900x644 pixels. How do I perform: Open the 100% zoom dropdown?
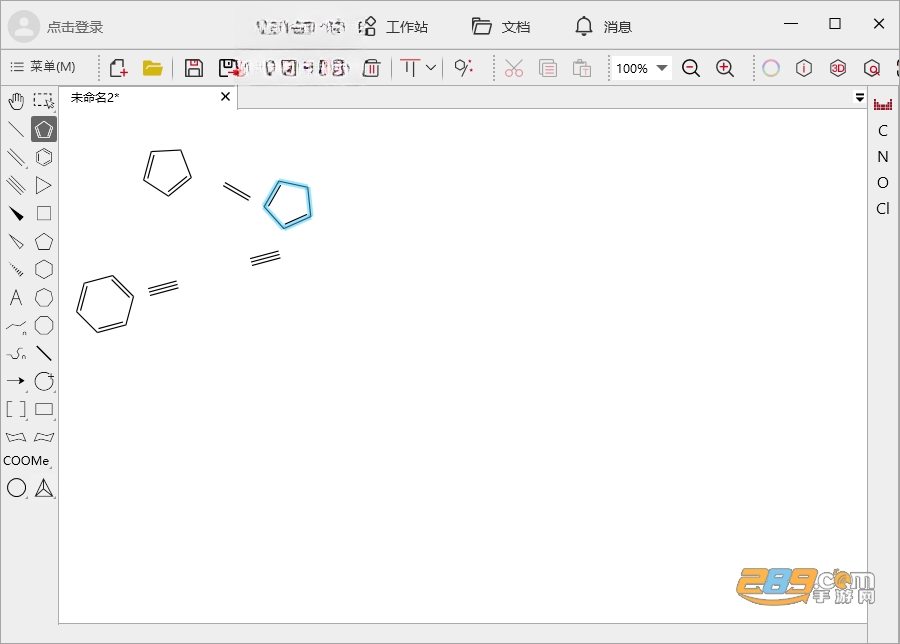[x=641, y=68]
